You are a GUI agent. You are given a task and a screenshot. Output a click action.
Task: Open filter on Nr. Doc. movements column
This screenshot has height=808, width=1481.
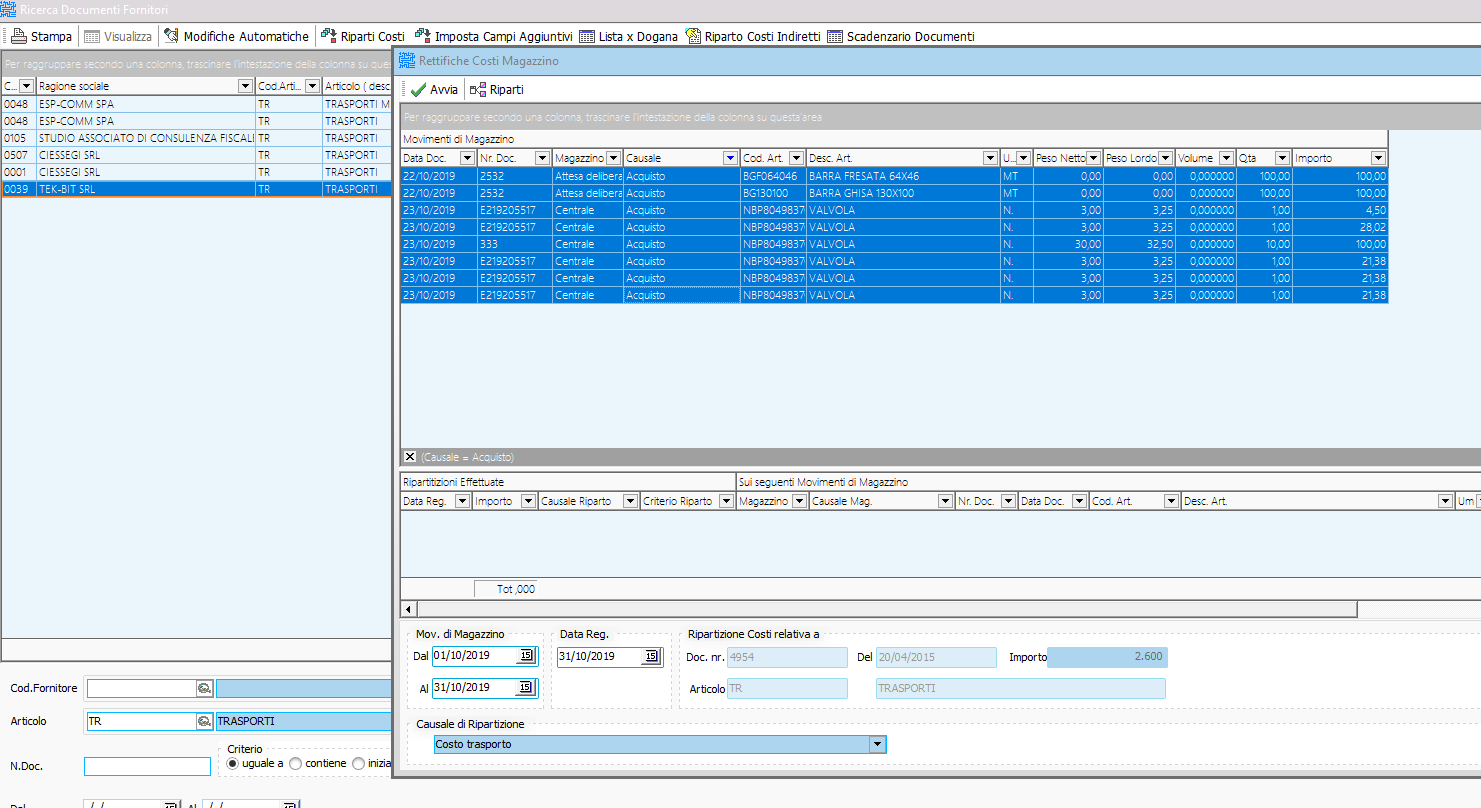[x=542, y=158]
